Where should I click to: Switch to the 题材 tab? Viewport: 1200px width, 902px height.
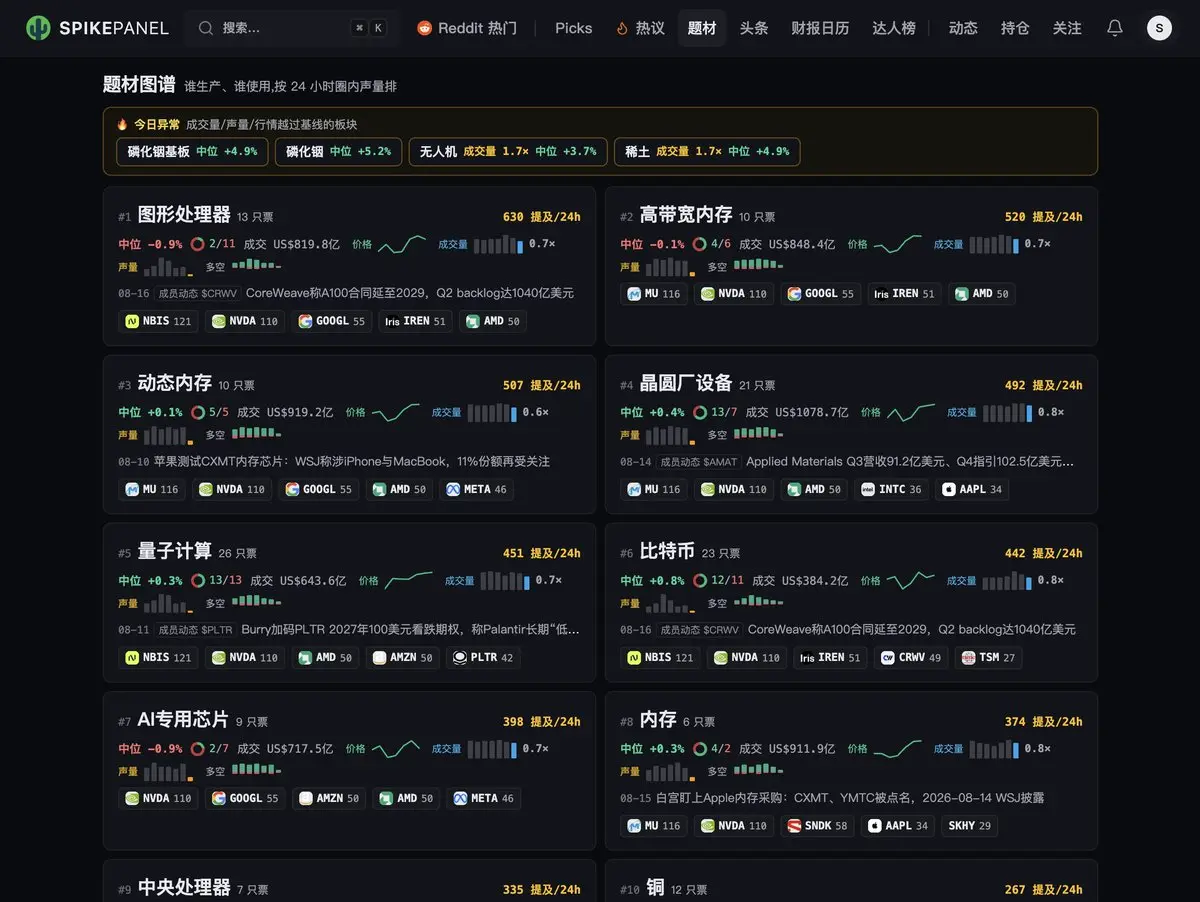[702, 28]
